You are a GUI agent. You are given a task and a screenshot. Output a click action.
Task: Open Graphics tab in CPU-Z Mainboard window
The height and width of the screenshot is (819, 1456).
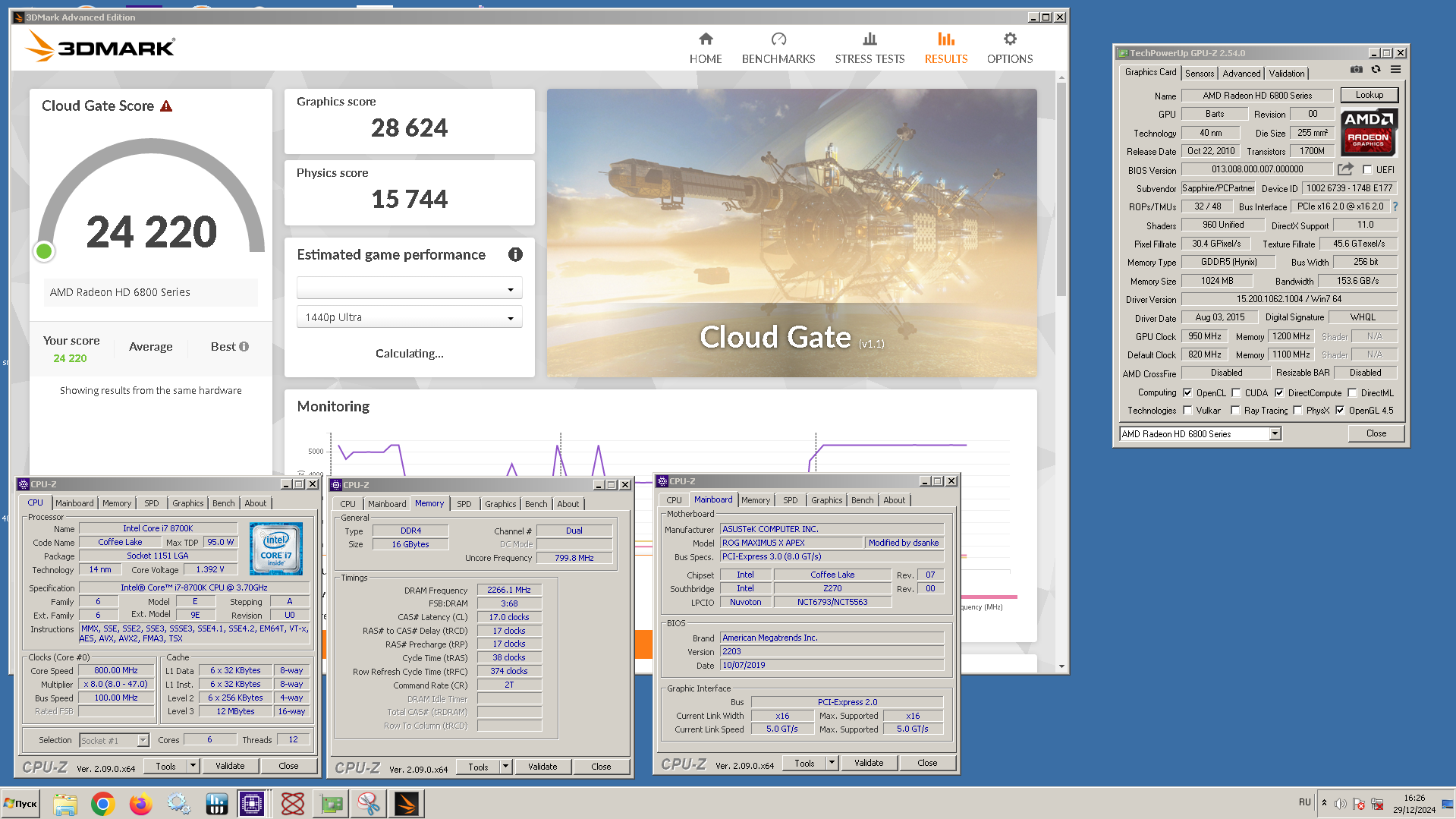point(826,500)
